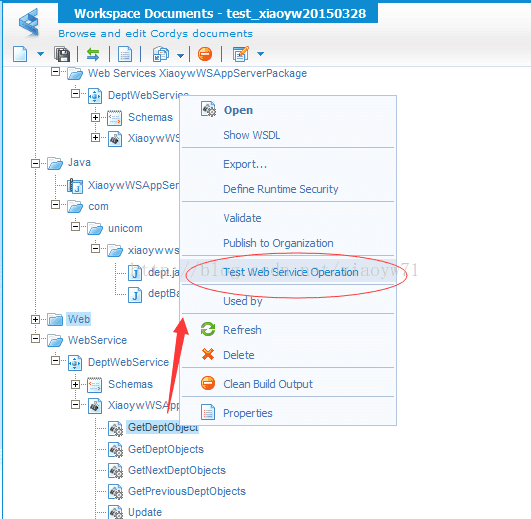Click the dept.java file icon
The height and width of the screenshot is (519, 531).
(x=135, y=273)
